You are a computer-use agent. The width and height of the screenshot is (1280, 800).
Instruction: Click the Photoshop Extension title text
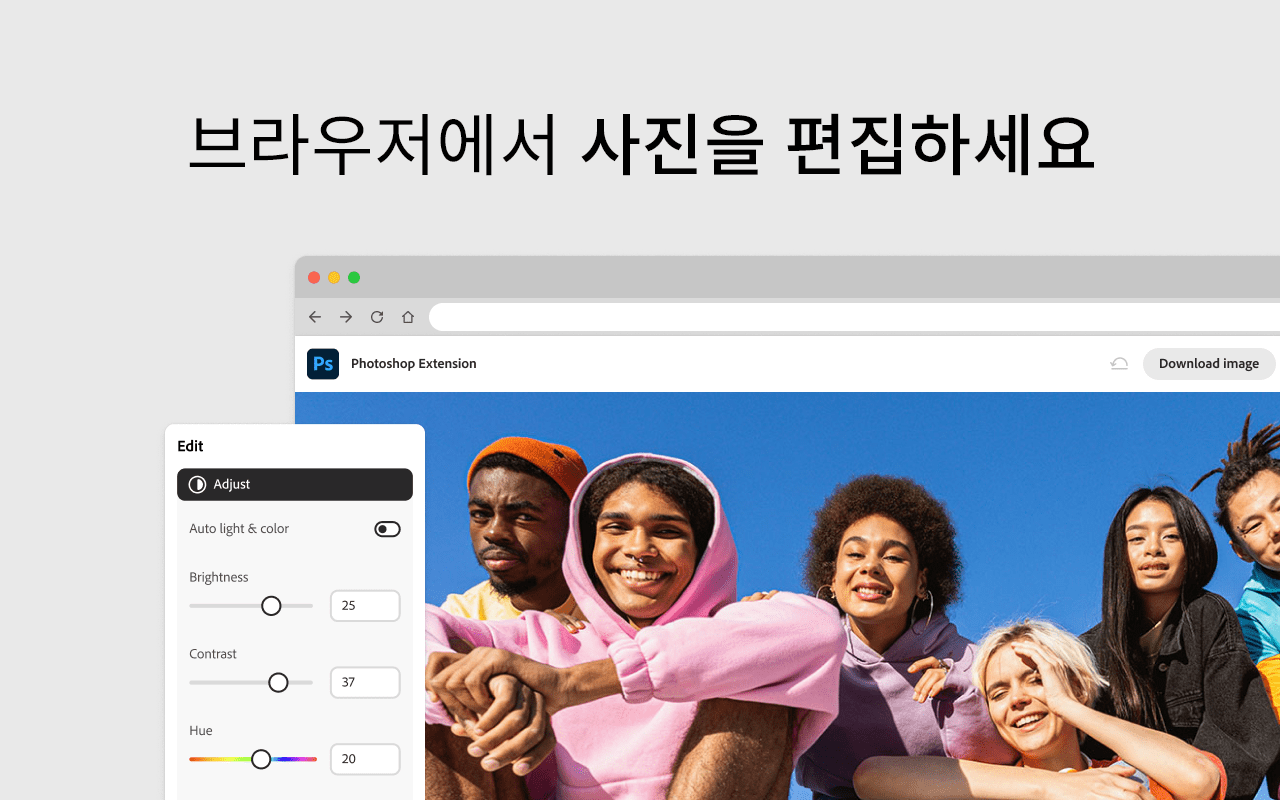click(413, 363)
